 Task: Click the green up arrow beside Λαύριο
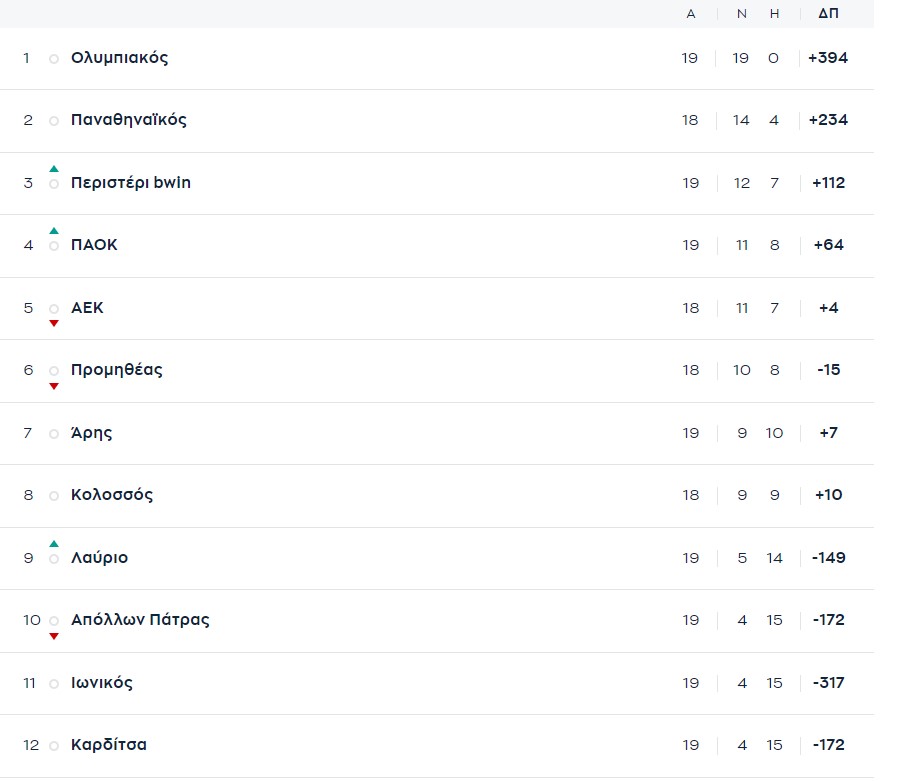tap(54, 544)
